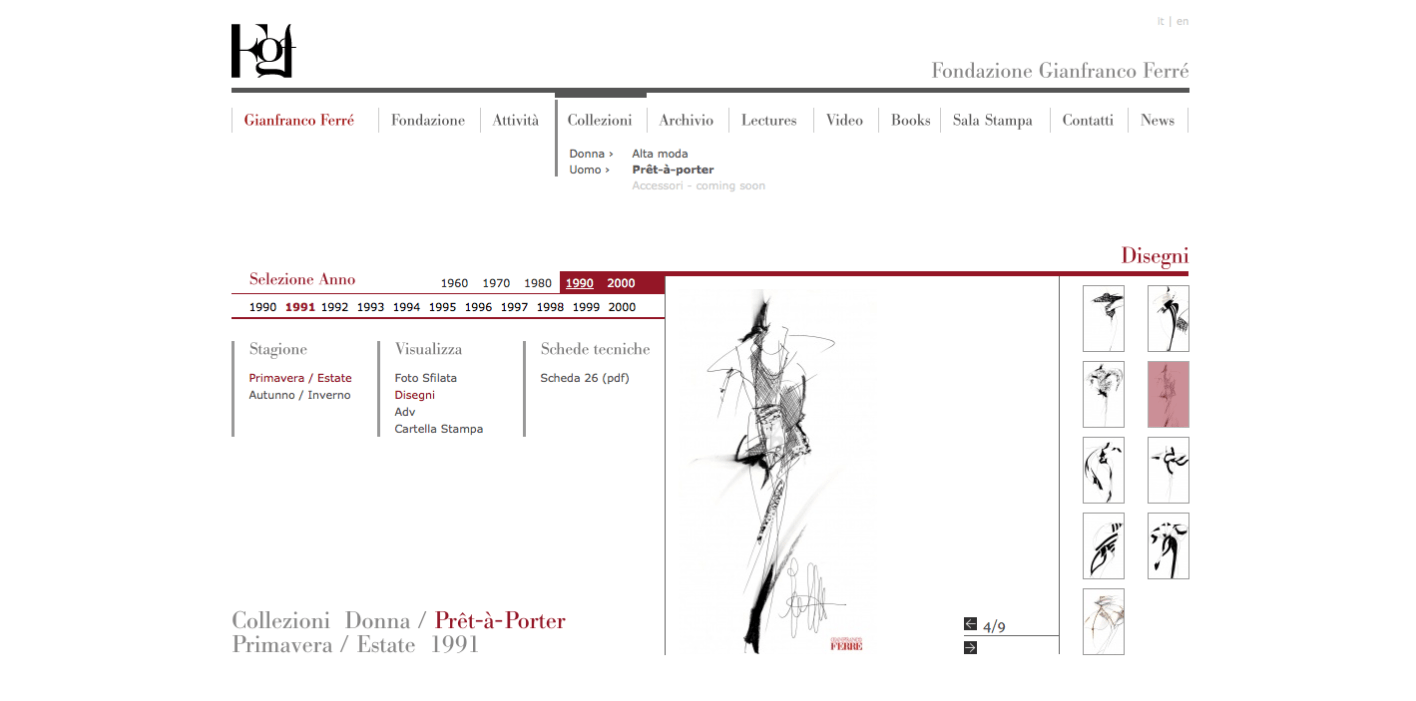The image size is (1416, 701).
Task: Choose year 1991
Action: coord(300,308)
